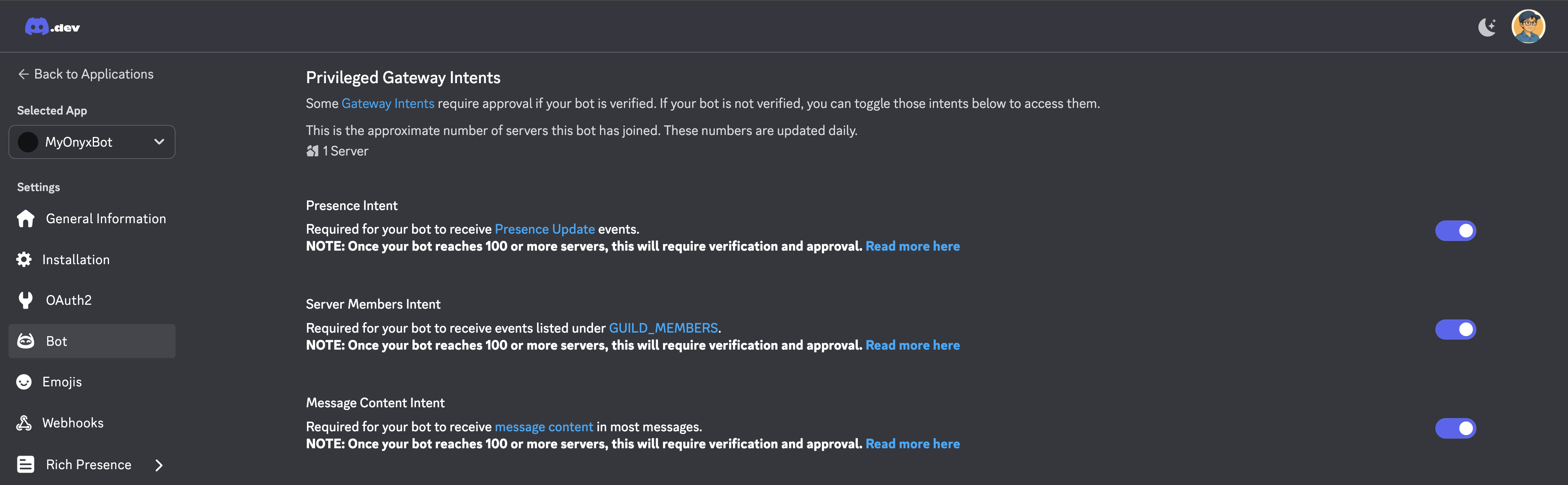
Task: Select the Webhooks anchor icon
Action: [24, 422]
